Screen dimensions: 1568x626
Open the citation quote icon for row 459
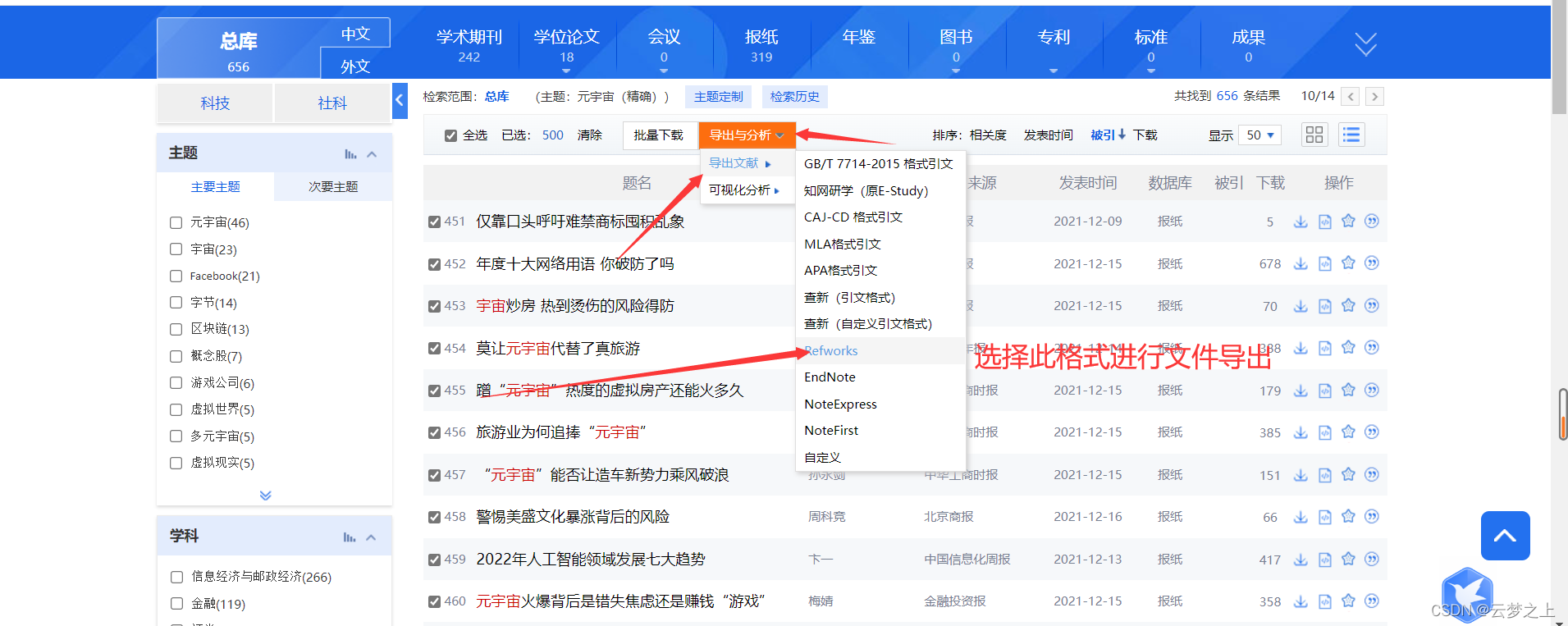tap(1372, 559)
